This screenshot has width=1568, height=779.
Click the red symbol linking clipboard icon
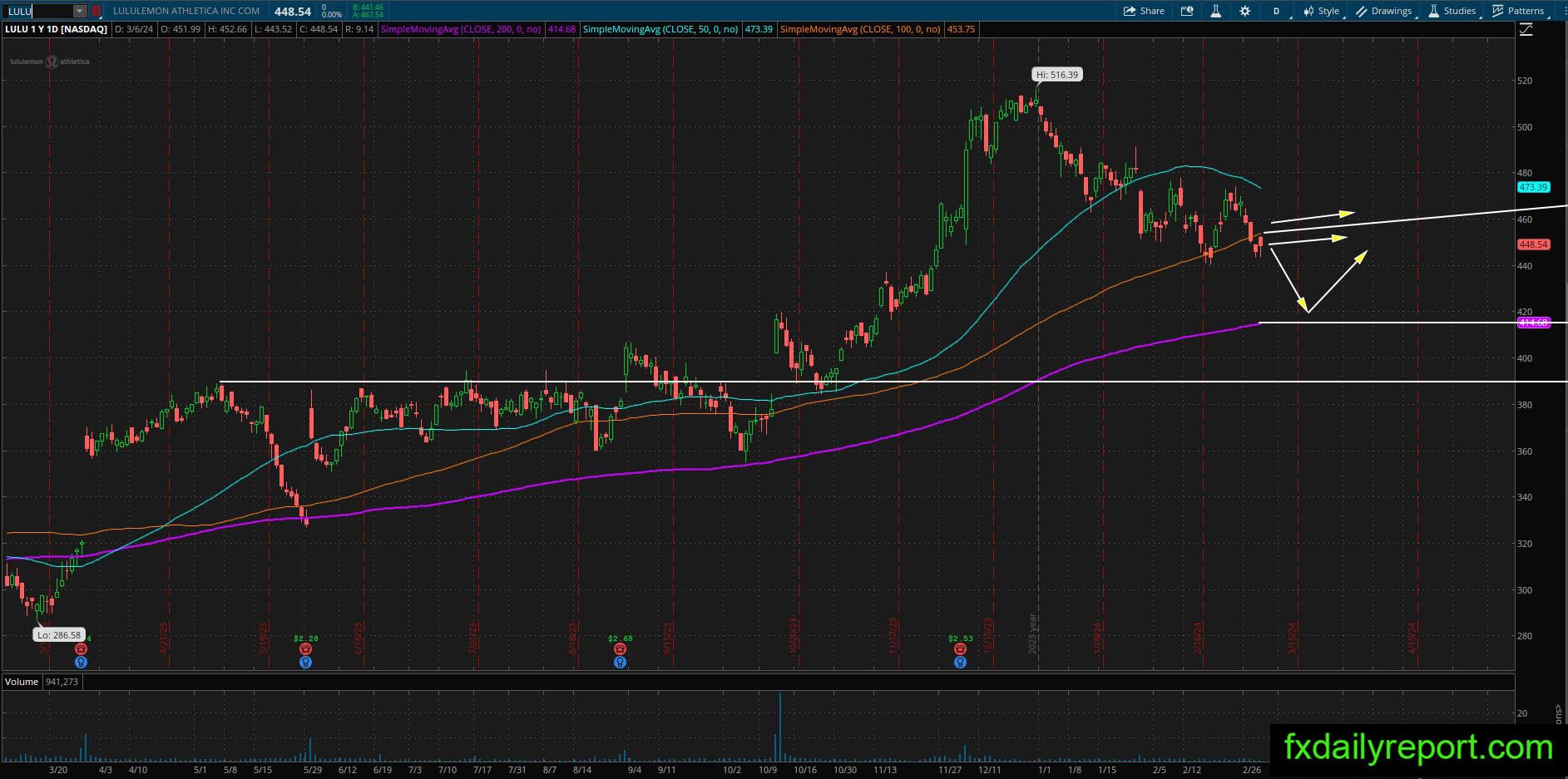(x=96, y=11)
